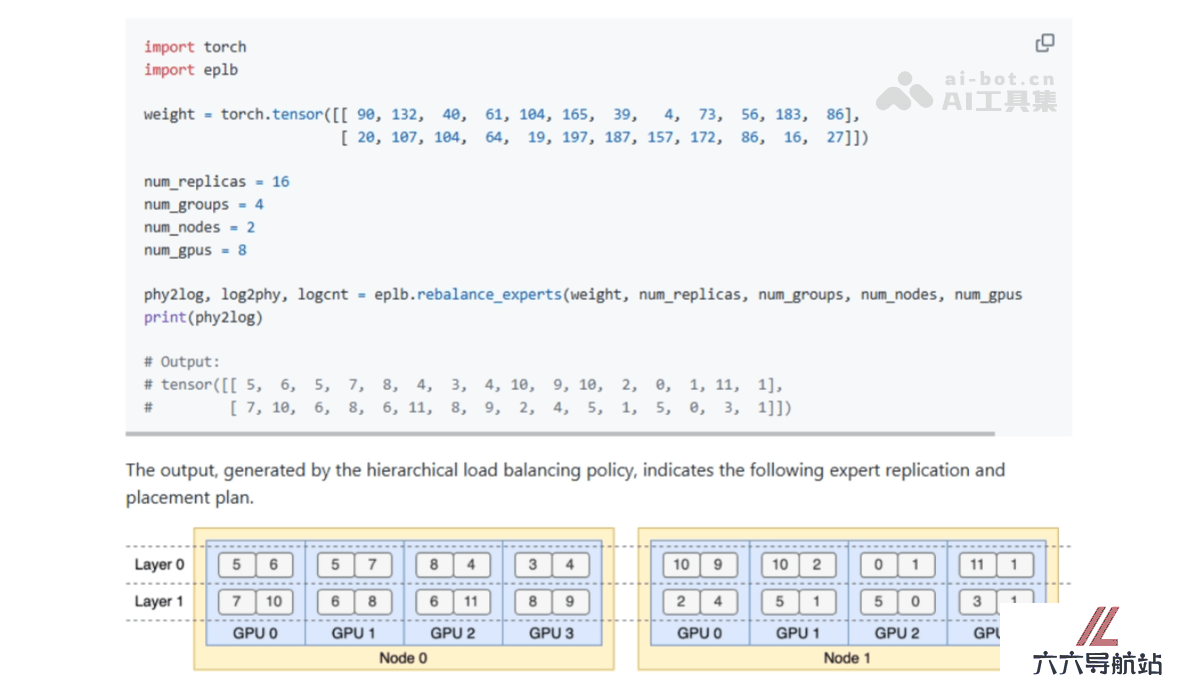Click the 'num_nodes = 2' line
The image size is (1200, 675).
point(199,228)
